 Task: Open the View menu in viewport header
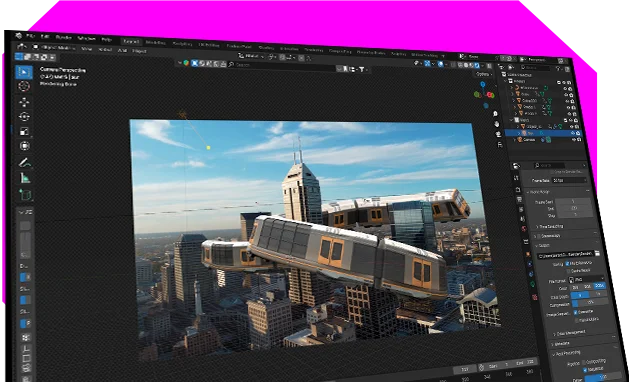86,49
